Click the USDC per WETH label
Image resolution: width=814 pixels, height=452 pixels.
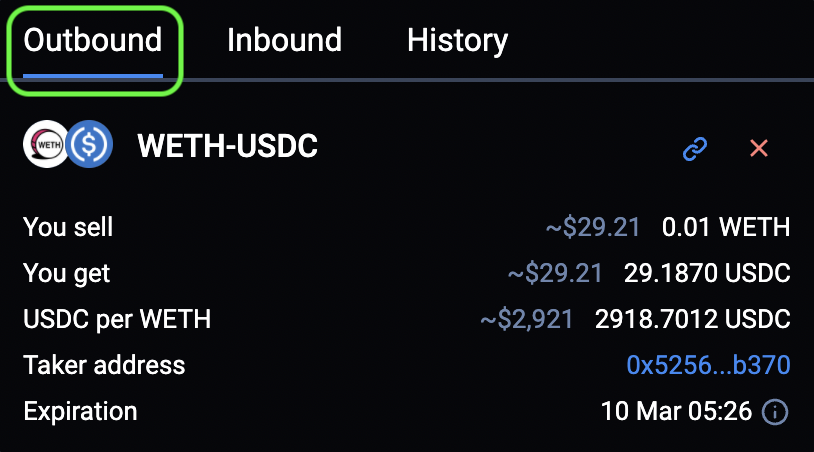click(x=117, y=319)
